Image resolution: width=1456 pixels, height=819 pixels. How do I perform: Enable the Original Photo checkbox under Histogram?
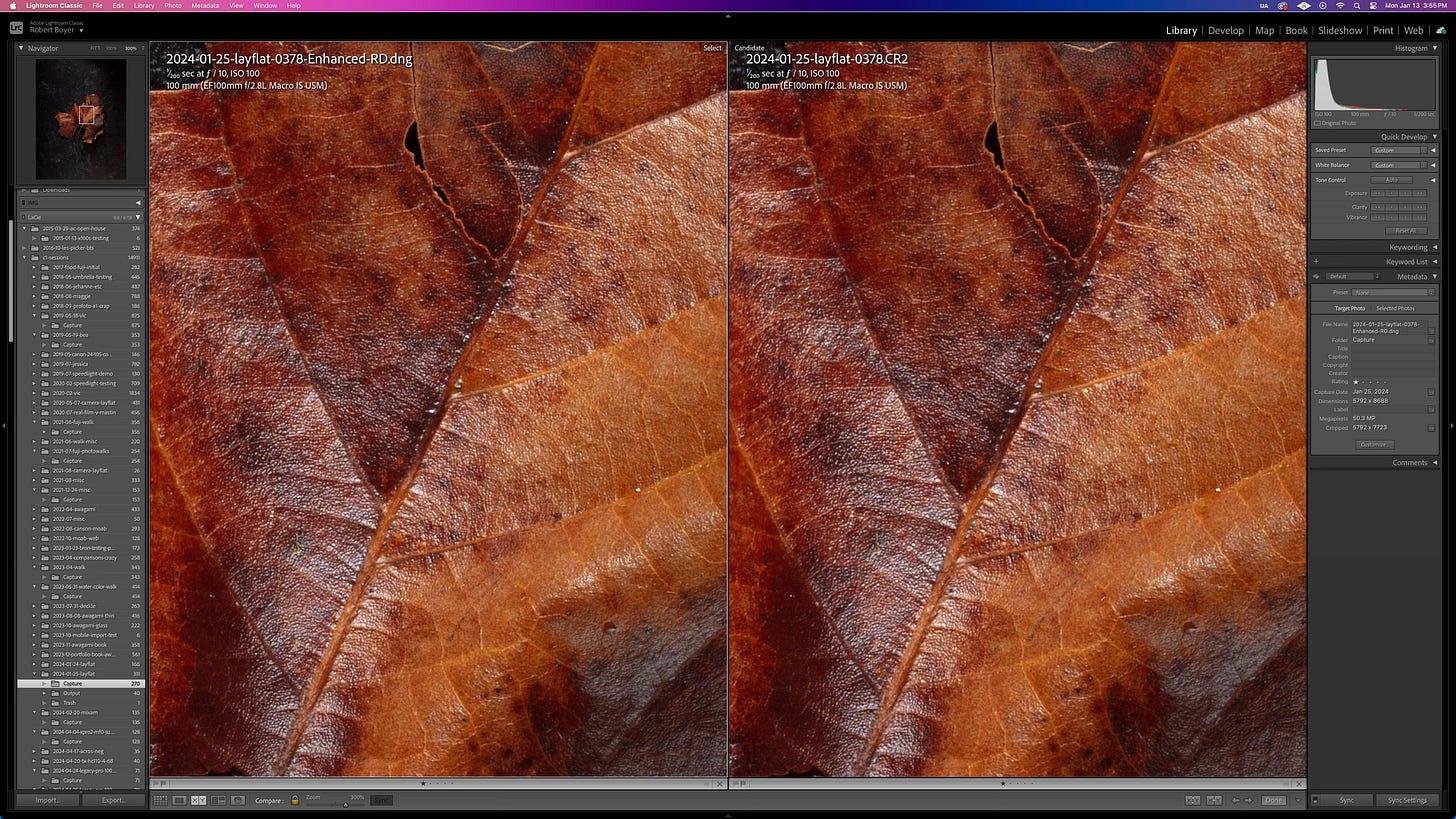point(1320,123)
